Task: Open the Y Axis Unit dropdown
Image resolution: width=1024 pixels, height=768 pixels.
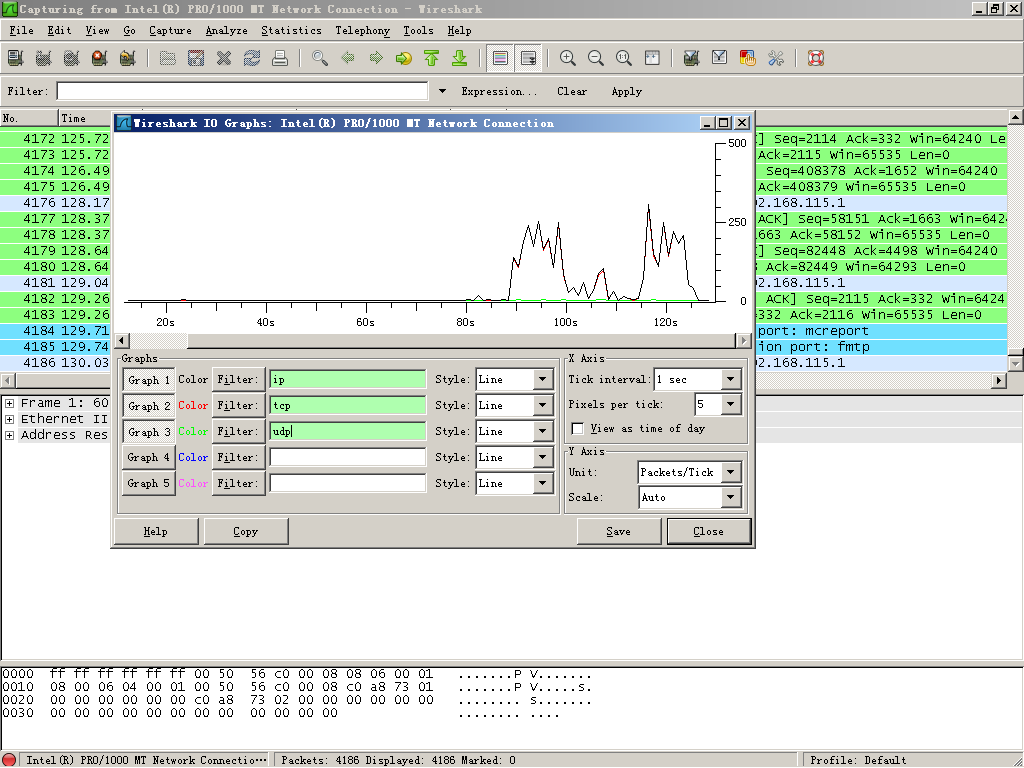Action: pyautogui.click(x=731, y=472)
